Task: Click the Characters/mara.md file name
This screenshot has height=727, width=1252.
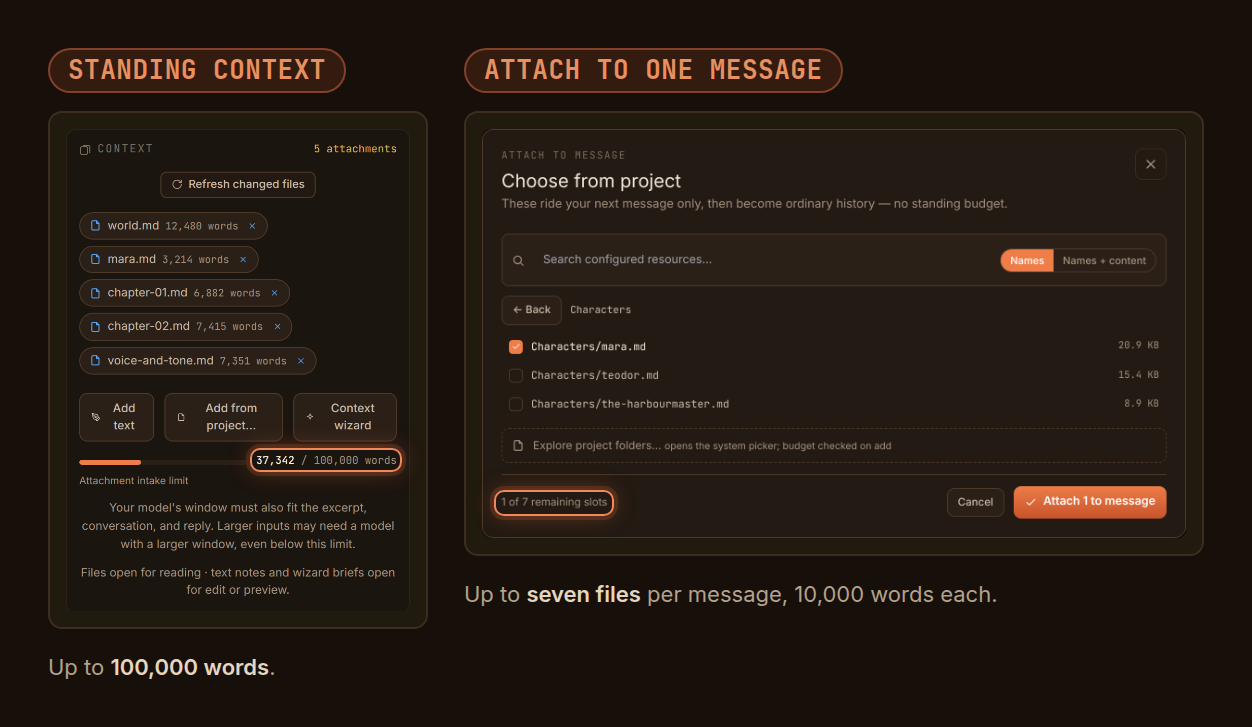Action: click(x=588, y=347)
